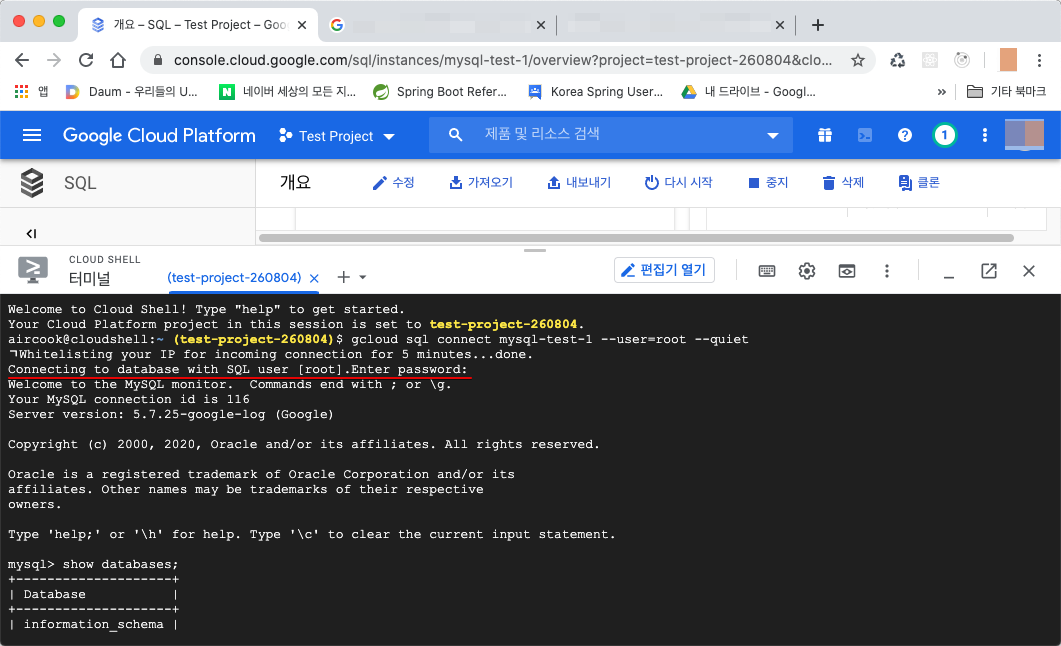
Task: Open the help question mark icon
Action: click(905, 135)
